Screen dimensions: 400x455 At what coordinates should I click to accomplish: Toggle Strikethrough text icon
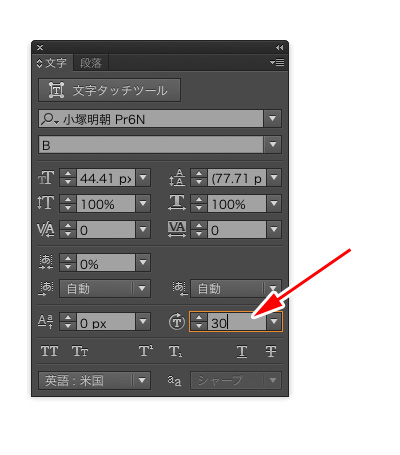pos(271,352)
